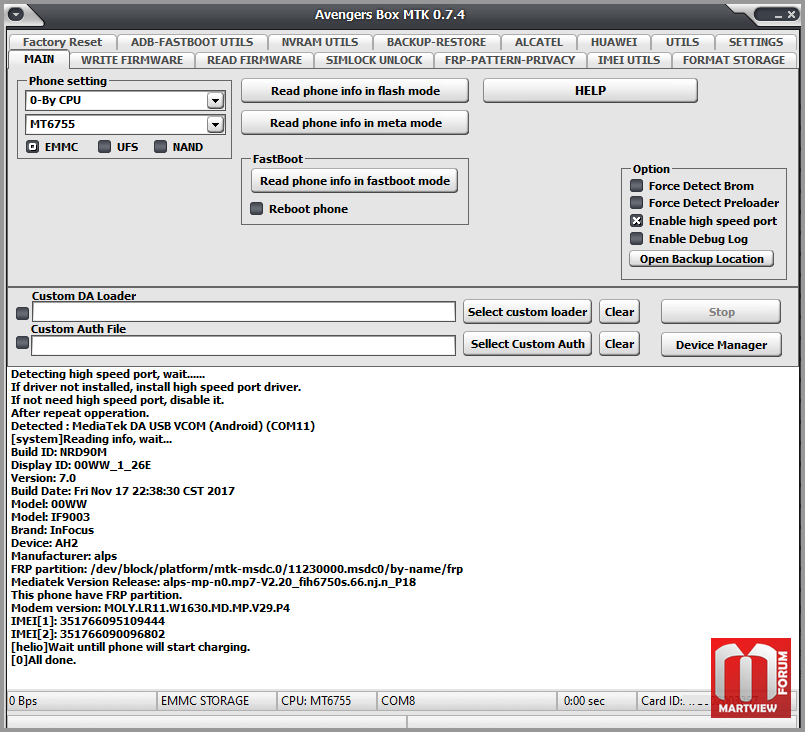Click the Model: IF9003 log line
The width and height of the screenshot is (805, 732).
click(x=50, y=517)
